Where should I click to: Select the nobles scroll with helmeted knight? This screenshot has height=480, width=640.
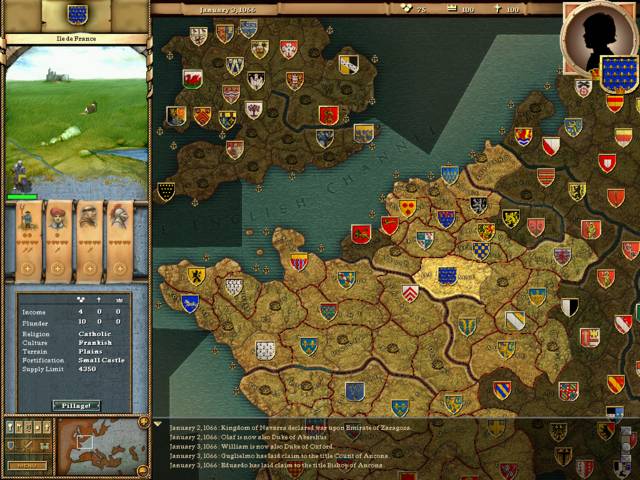pyautogui.click(x=119, y=242)
